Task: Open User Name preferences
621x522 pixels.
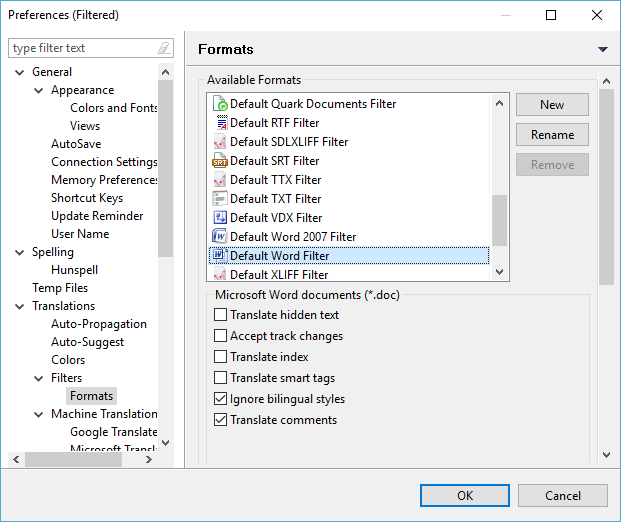Action: point(80,234)
